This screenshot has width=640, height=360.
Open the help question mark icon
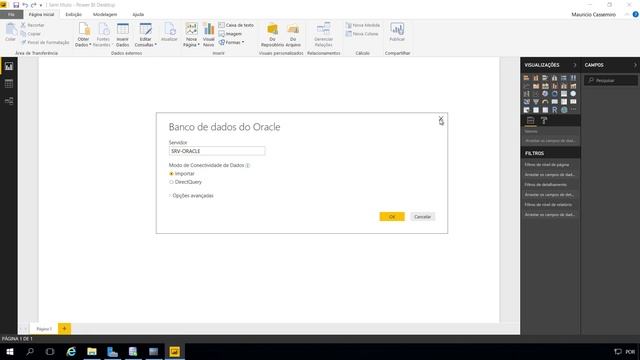coord(635,14)
